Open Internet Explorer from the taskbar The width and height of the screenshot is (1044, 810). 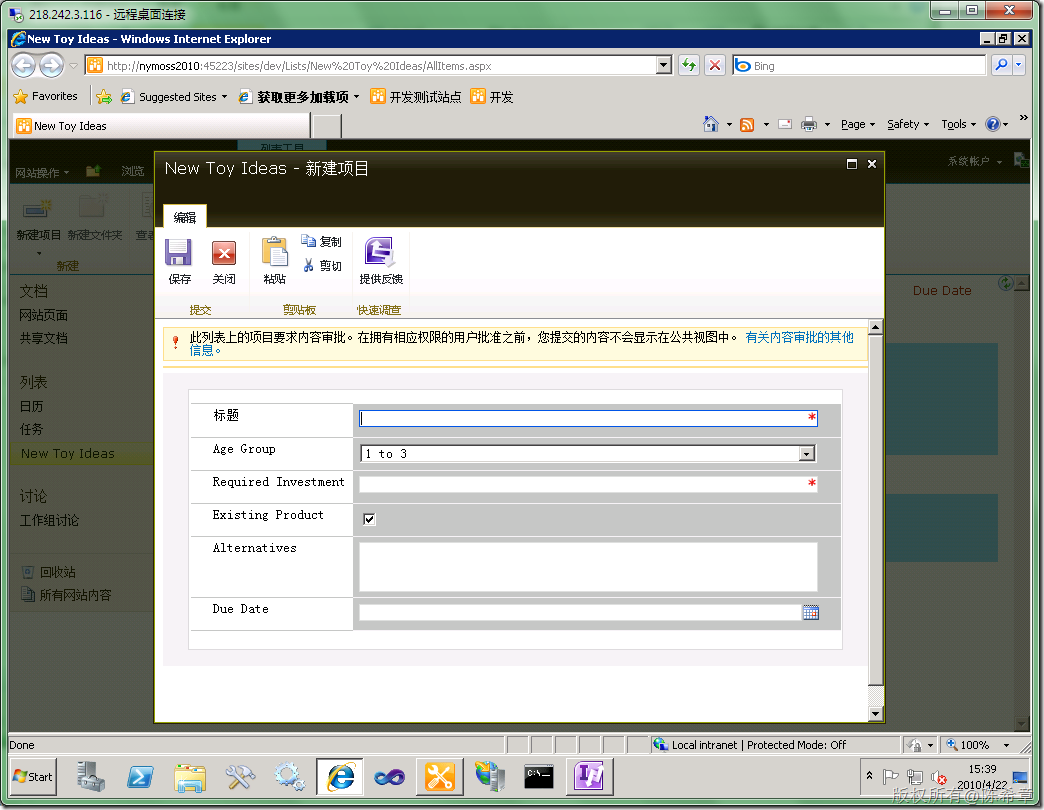(340, 777)
